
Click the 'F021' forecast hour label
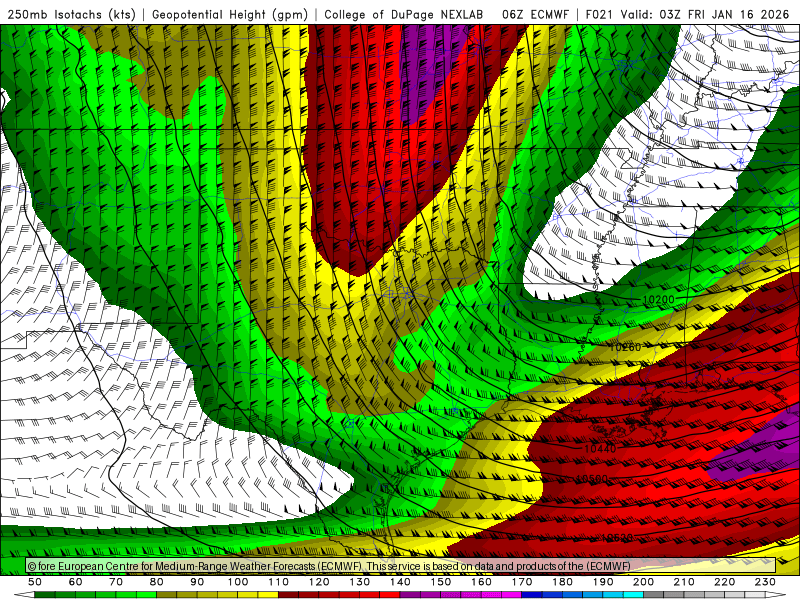tap(599, 14)
